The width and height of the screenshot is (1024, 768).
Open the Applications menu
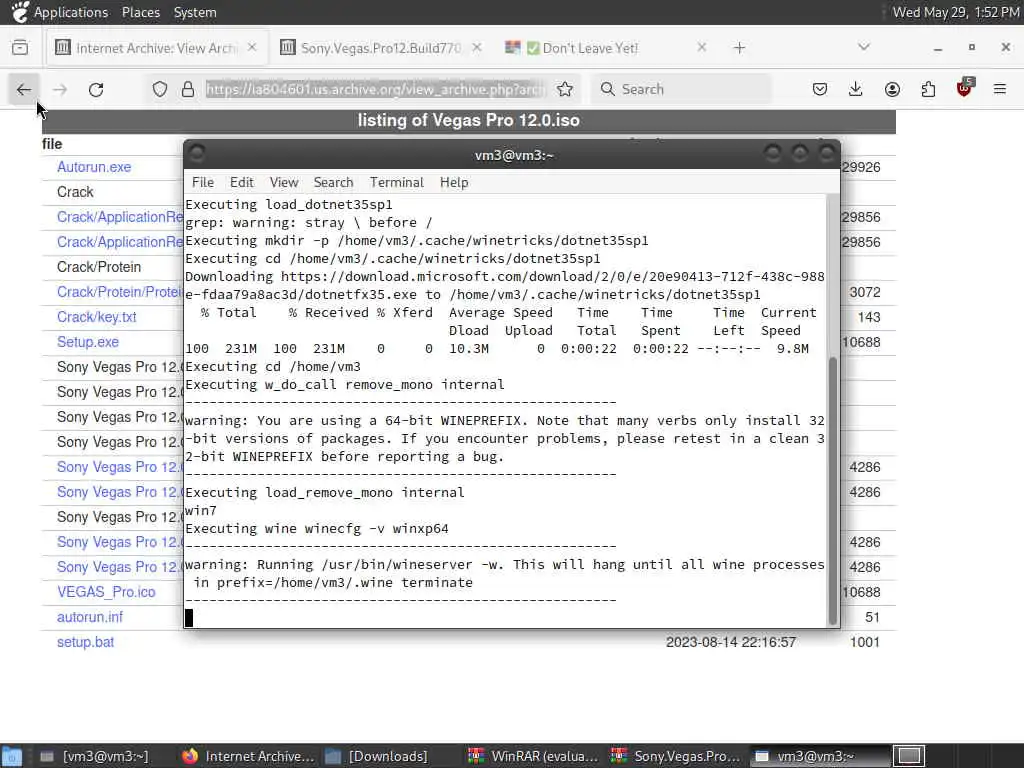[x=71, y=12]
